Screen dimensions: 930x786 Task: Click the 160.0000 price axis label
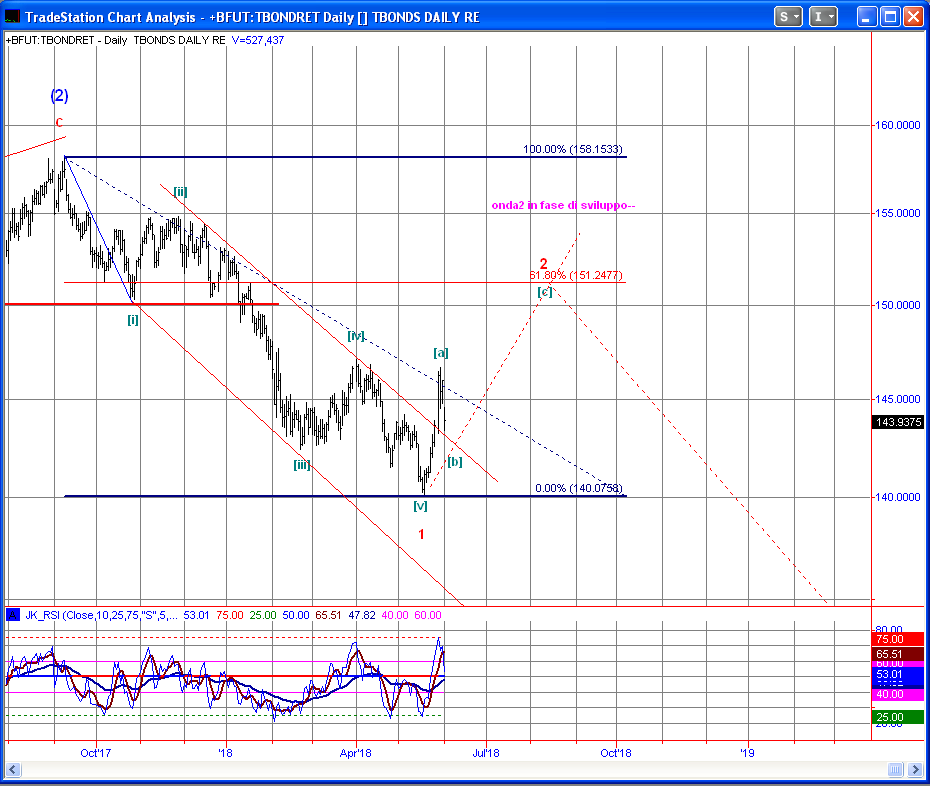899,125
